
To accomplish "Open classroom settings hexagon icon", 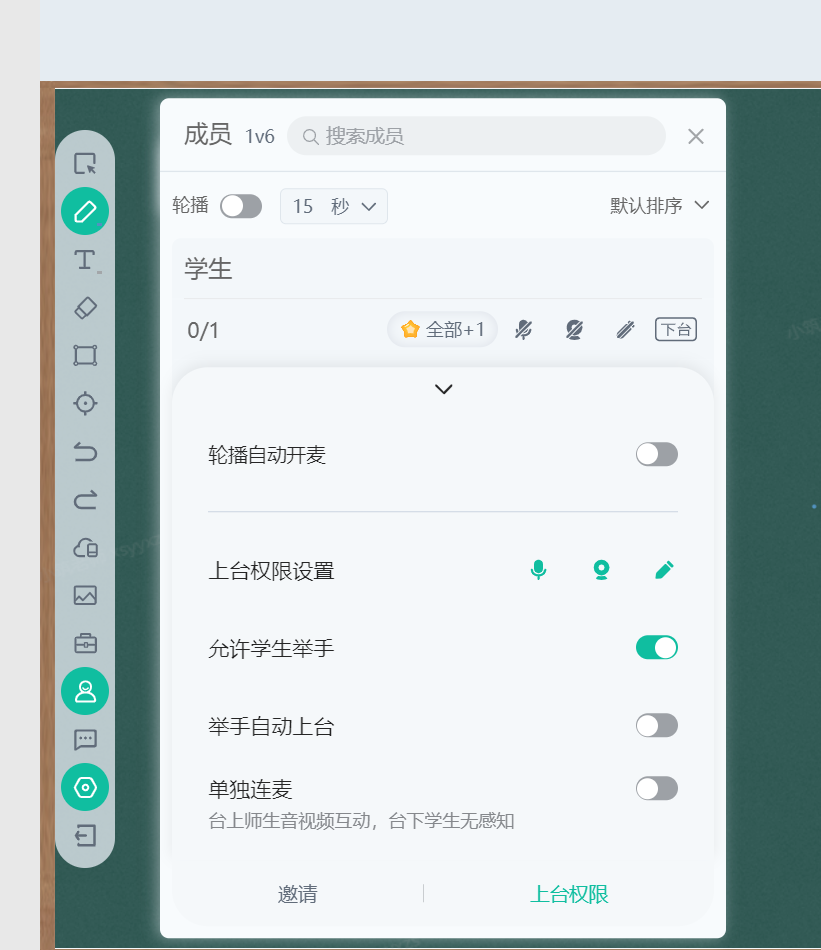I will click(85, 787).
